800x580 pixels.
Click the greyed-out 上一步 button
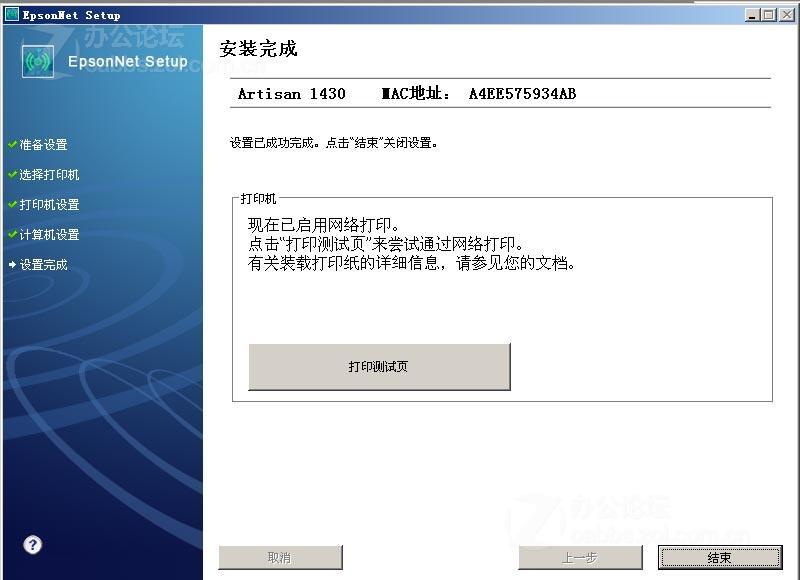click(x=580, y=558)
